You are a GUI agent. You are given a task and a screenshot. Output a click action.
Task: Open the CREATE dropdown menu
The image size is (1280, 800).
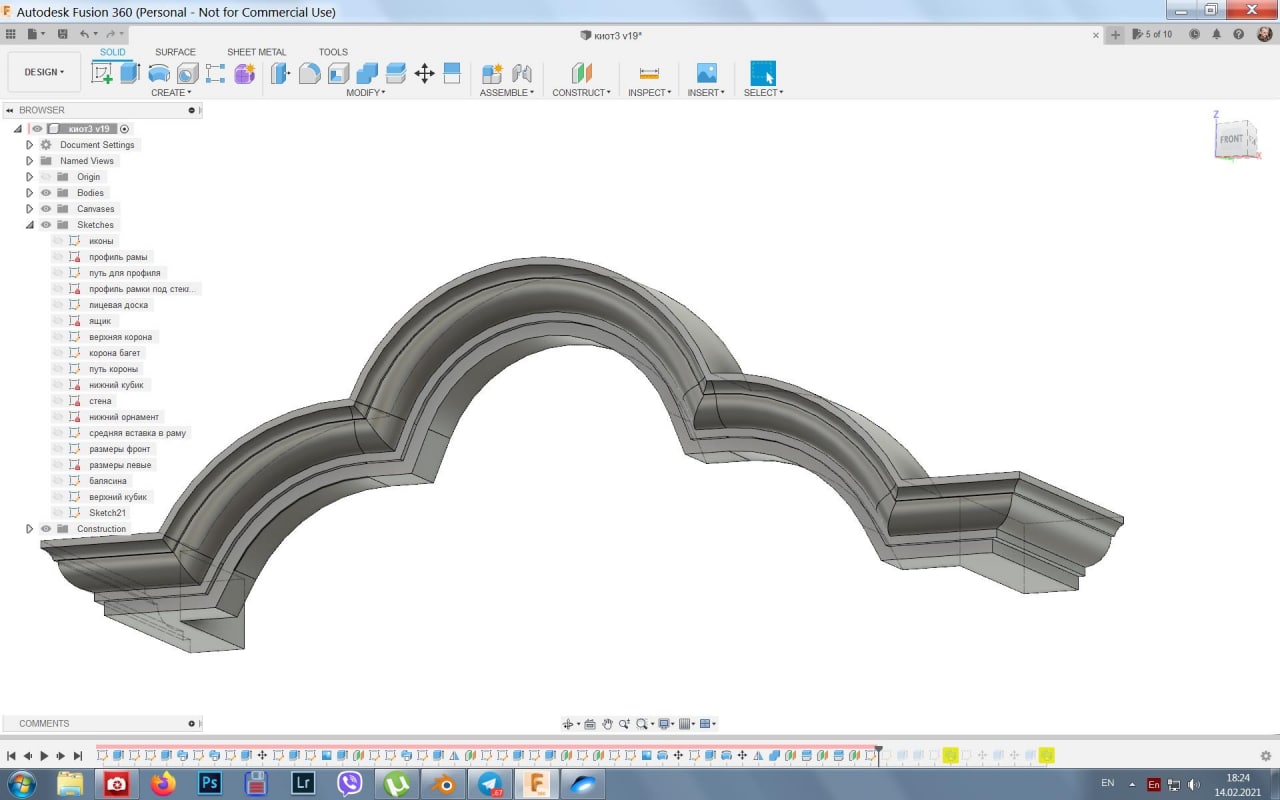pyautogui.click(x=171, y=93)
